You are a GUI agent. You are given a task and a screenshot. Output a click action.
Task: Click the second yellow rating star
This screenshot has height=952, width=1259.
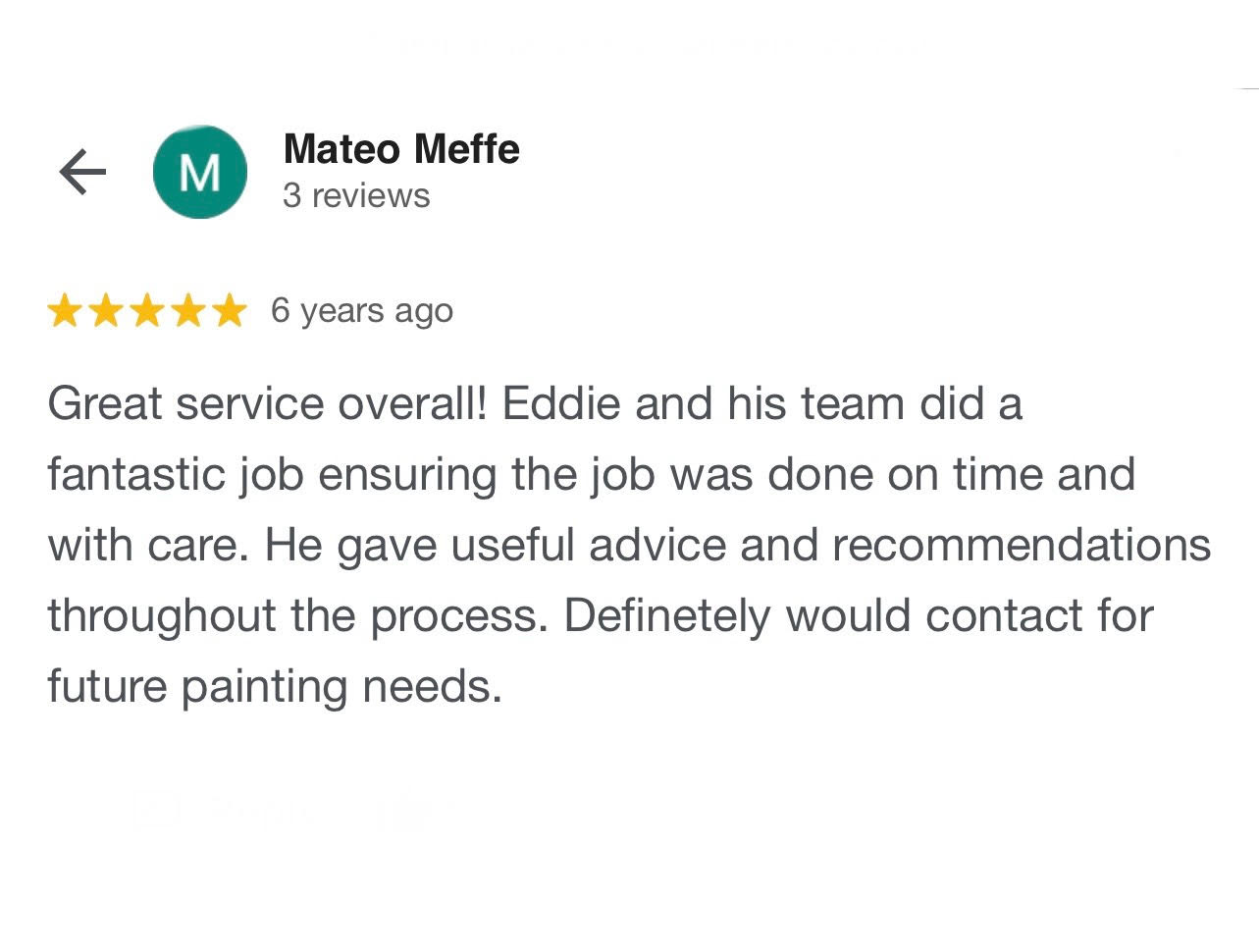click(x=106, y=311)
